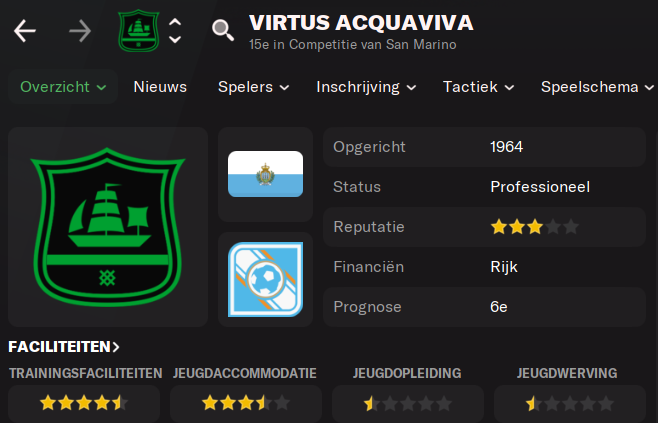Click the large ship club badge
Viewport: 658px width, 423px height.
click(x=108, y=227)
